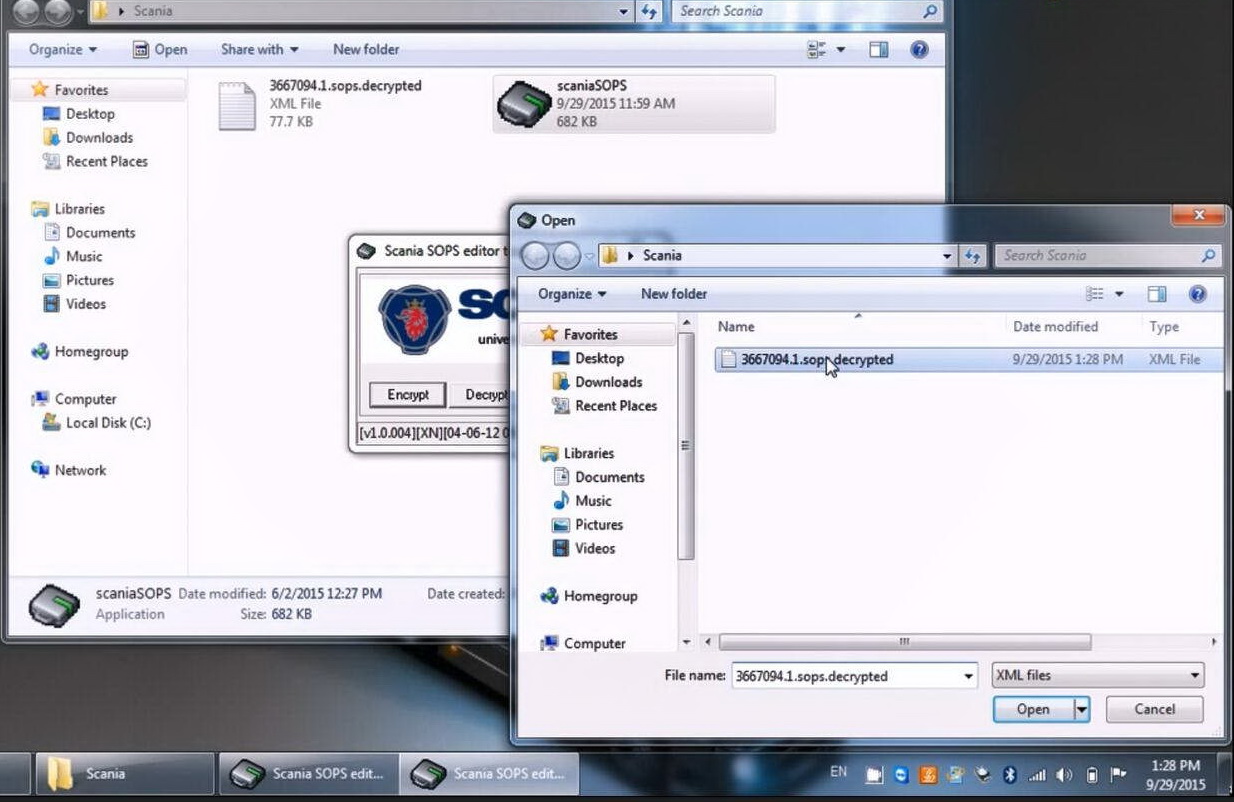Click the orange icon in the system tray
1234x802 pixels.
point(928,774)
